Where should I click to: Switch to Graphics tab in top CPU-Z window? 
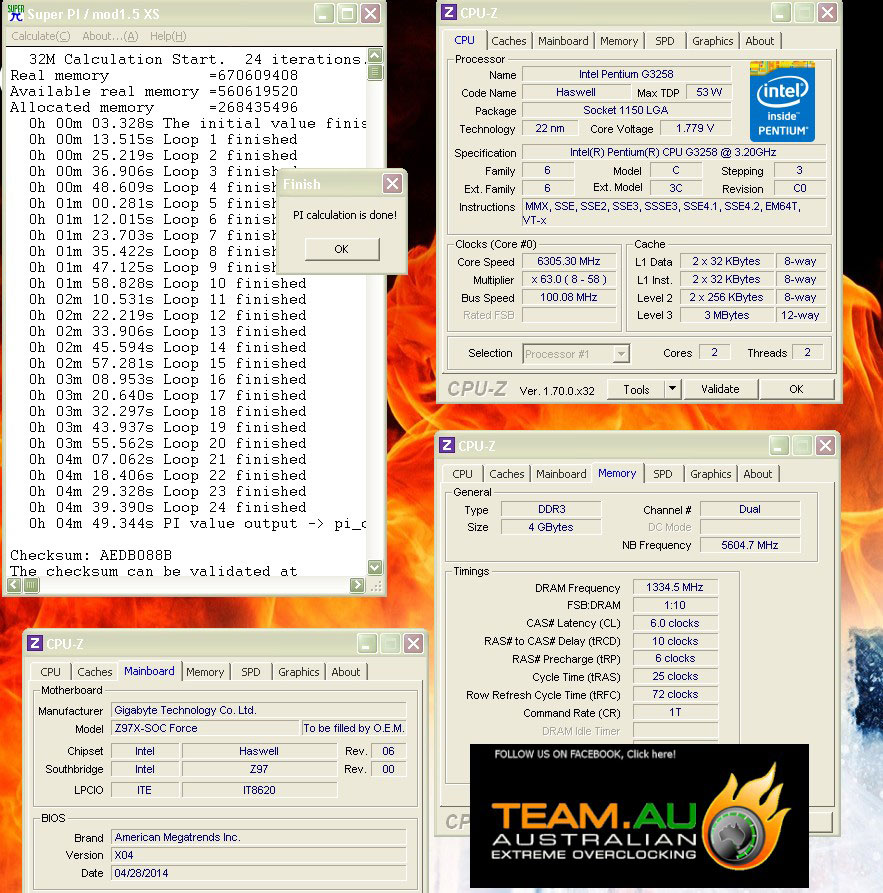coord(712,41)
